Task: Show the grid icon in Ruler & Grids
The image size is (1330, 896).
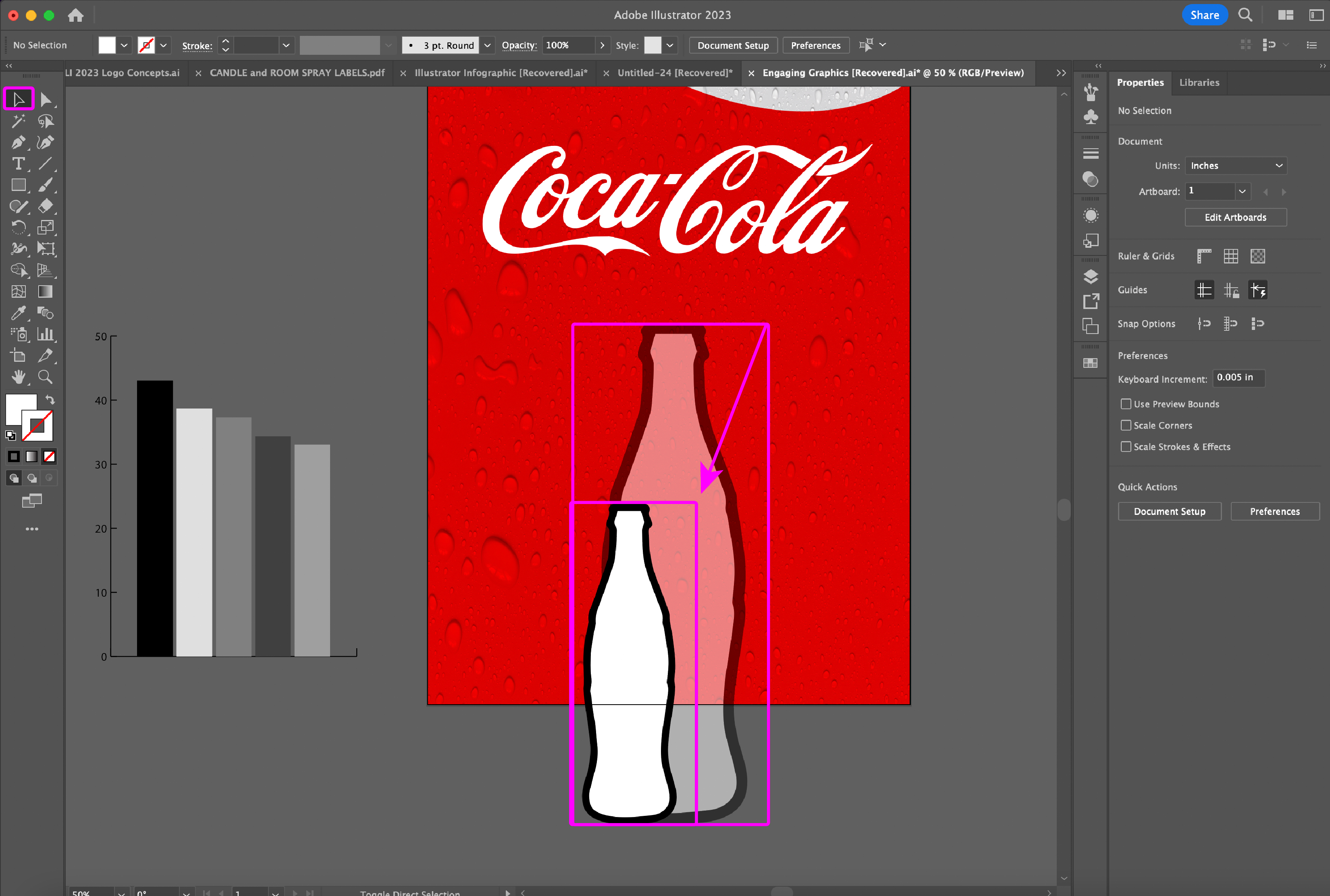Action: point(1230,257)
